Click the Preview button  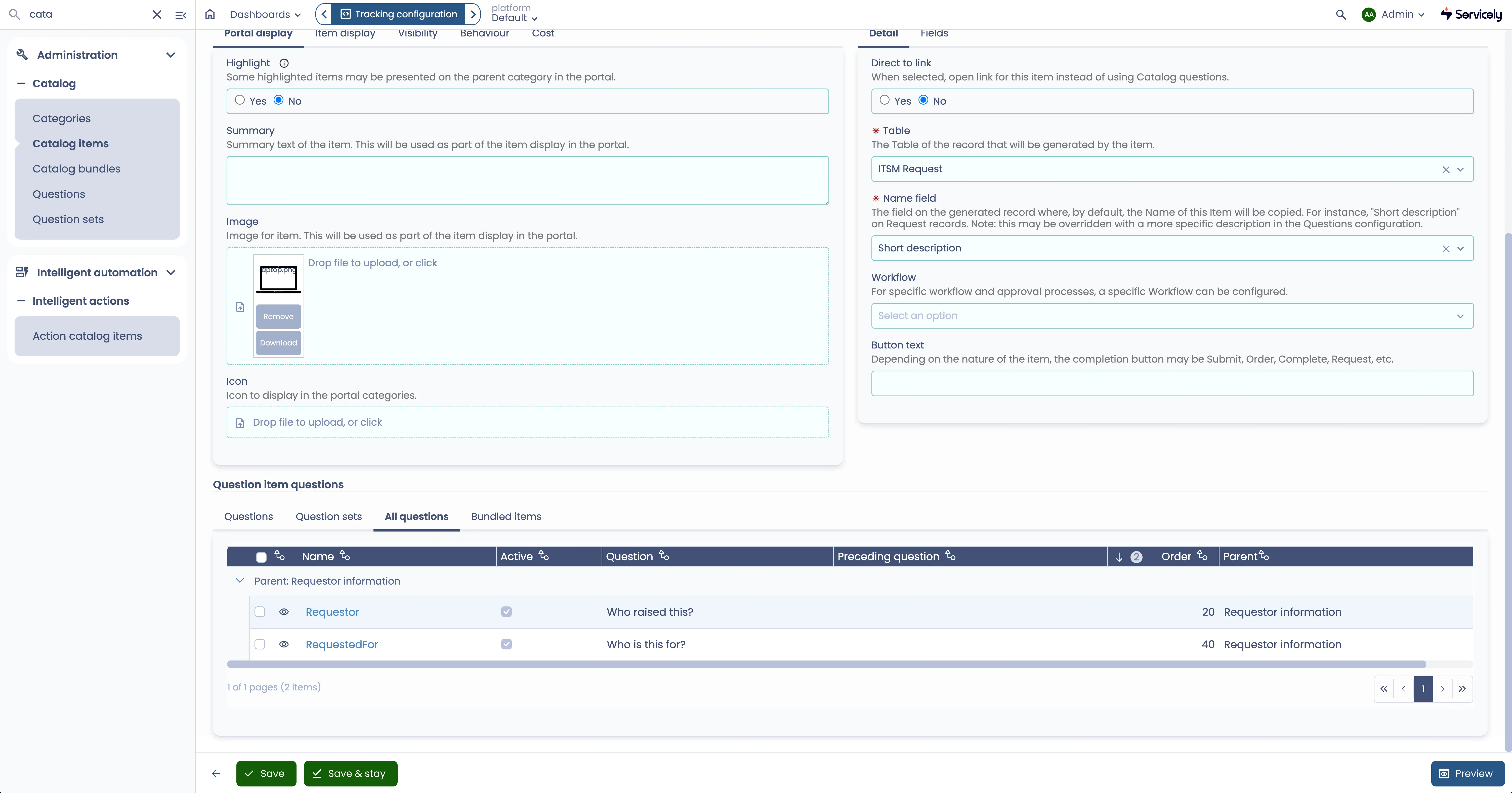coord(1467,774)
